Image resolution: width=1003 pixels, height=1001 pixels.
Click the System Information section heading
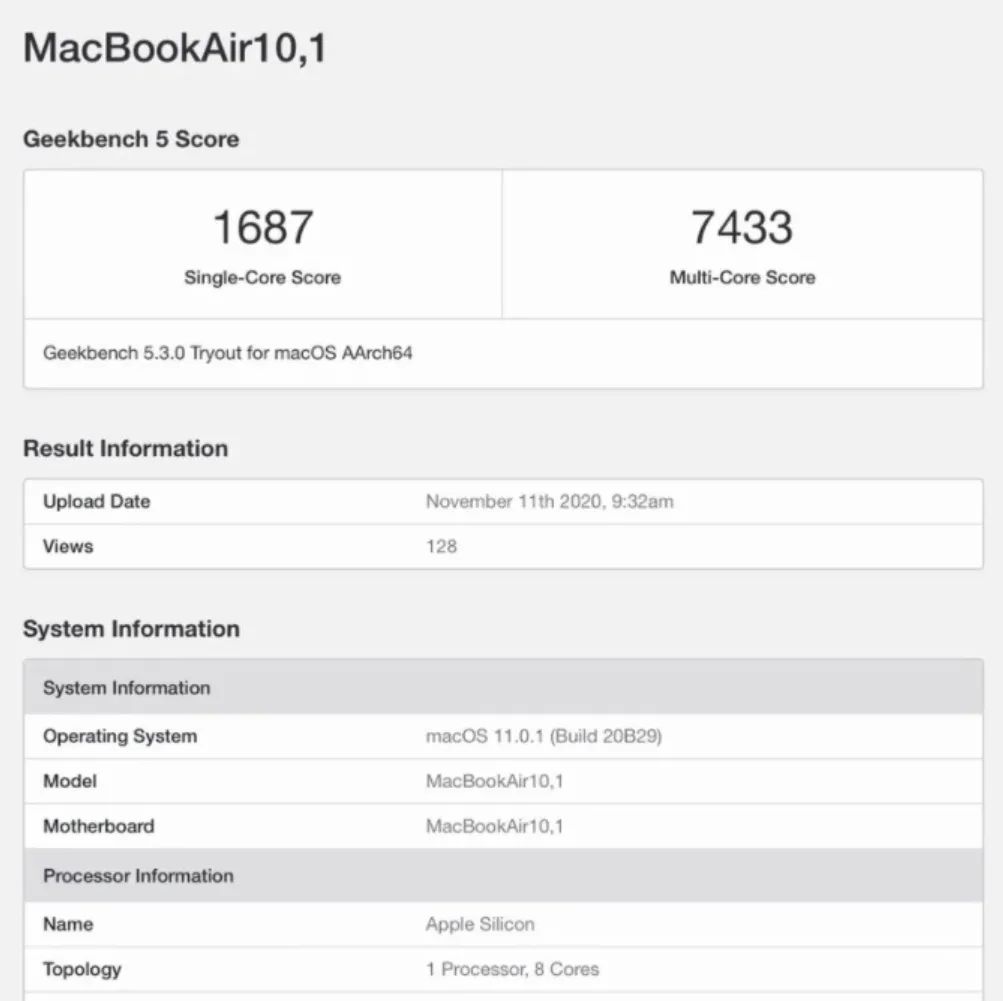(x=131, y=629)
